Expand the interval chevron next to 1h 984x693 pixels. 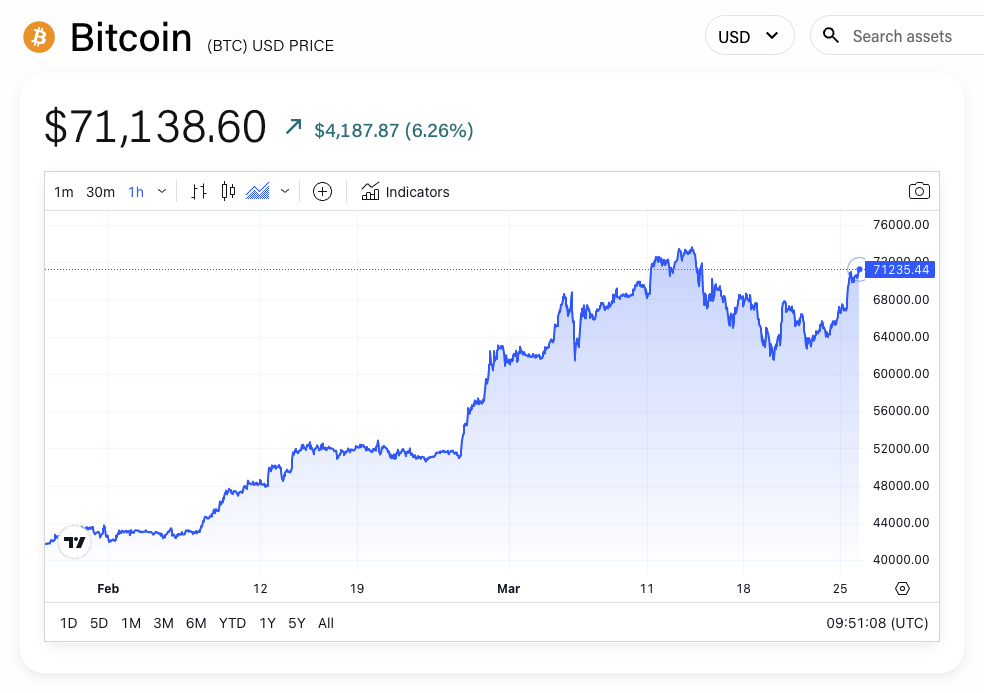161,191
